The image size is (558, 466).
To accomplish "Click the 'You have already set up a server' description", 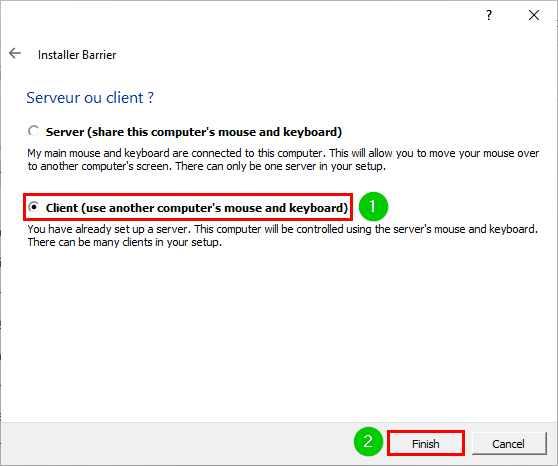I will (x=283, y=235).
